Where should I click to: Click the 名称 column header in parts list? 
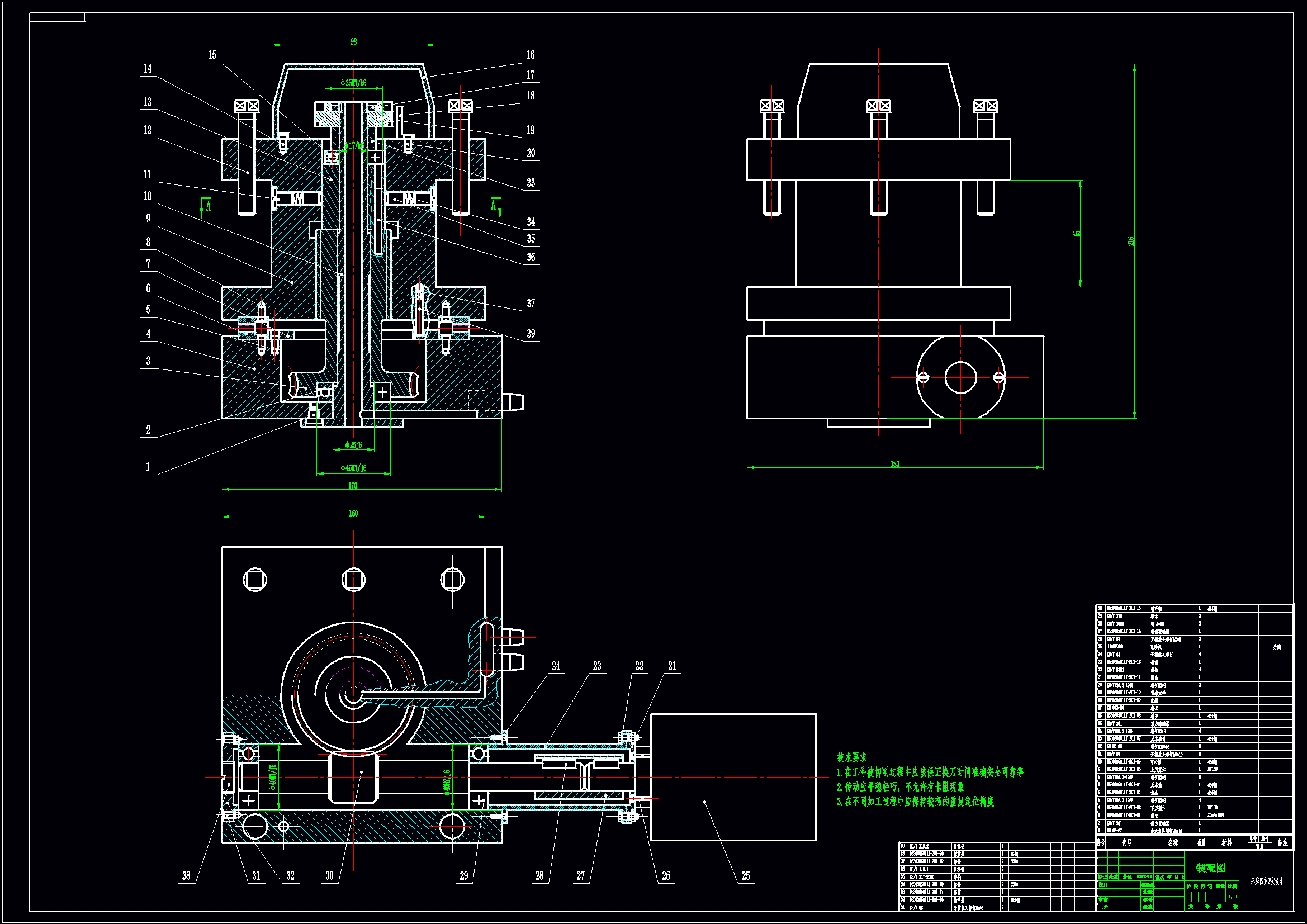[1173, 842]
